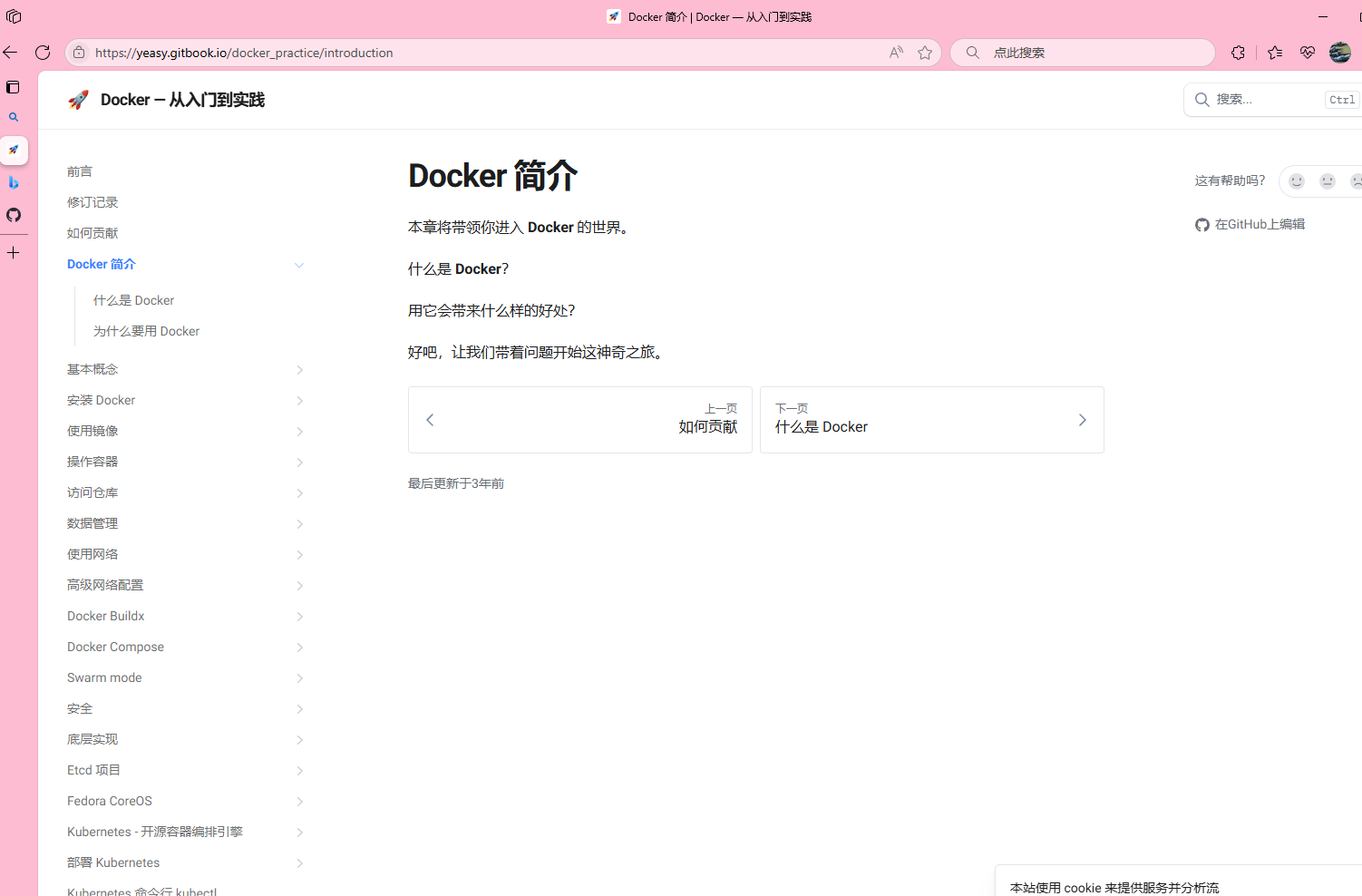Click the browser back arrow
The height and width of the screenshot is (896, 1362).
(10, 53)
